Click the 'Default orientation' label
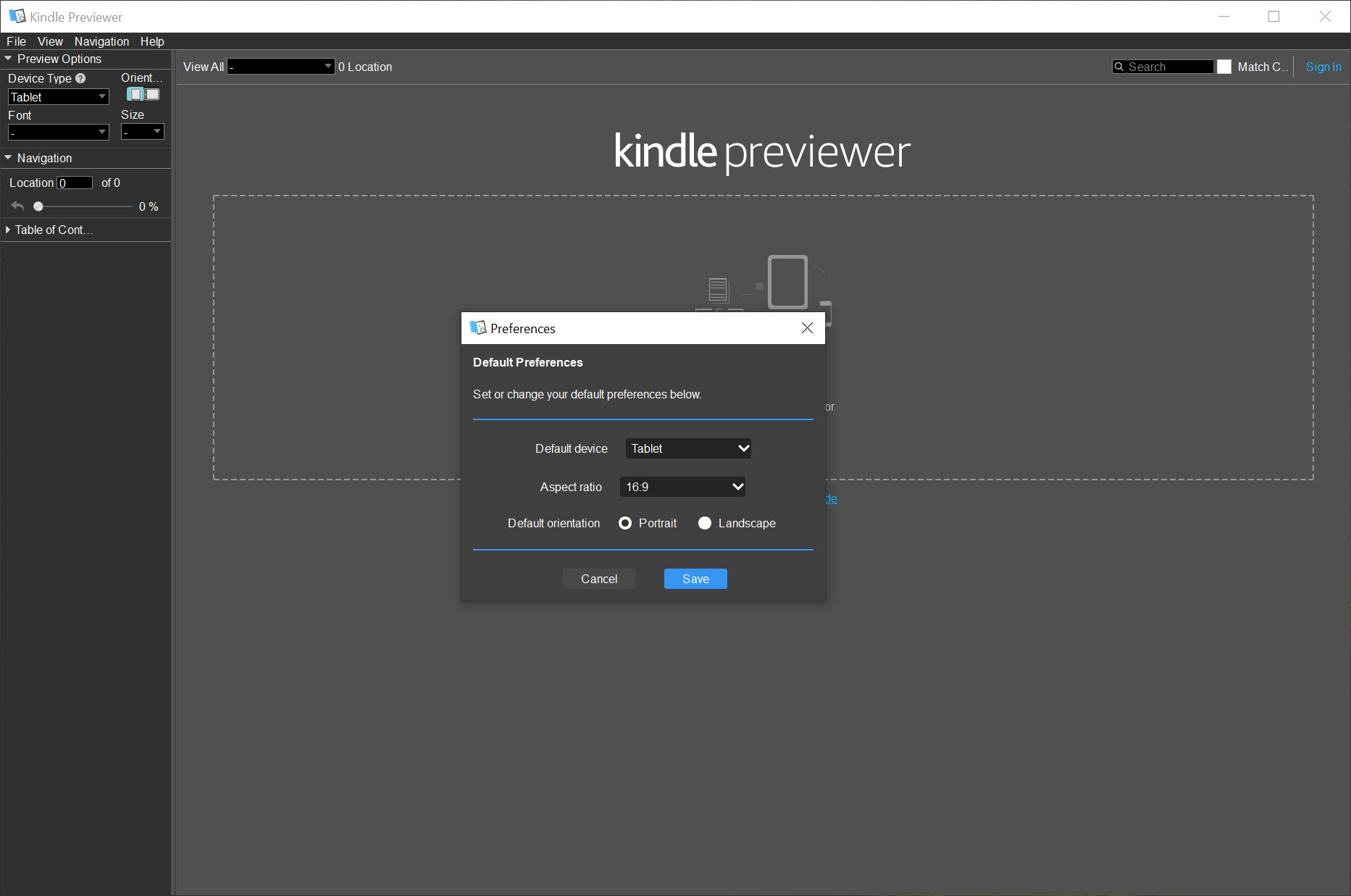This screenshot has height=896, width=1351. tap(553, 523)
